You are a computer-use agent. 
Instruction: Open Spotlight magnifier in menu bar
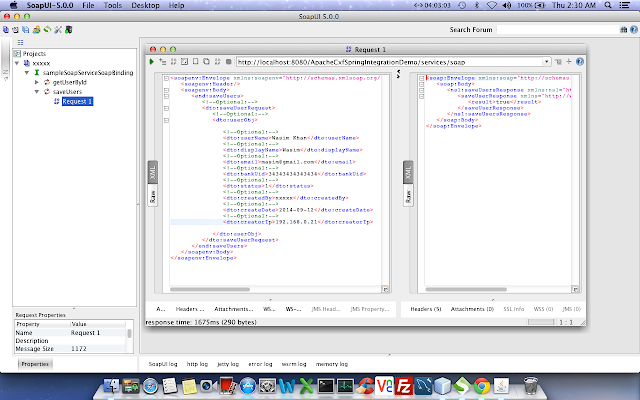tap(608, 5)
